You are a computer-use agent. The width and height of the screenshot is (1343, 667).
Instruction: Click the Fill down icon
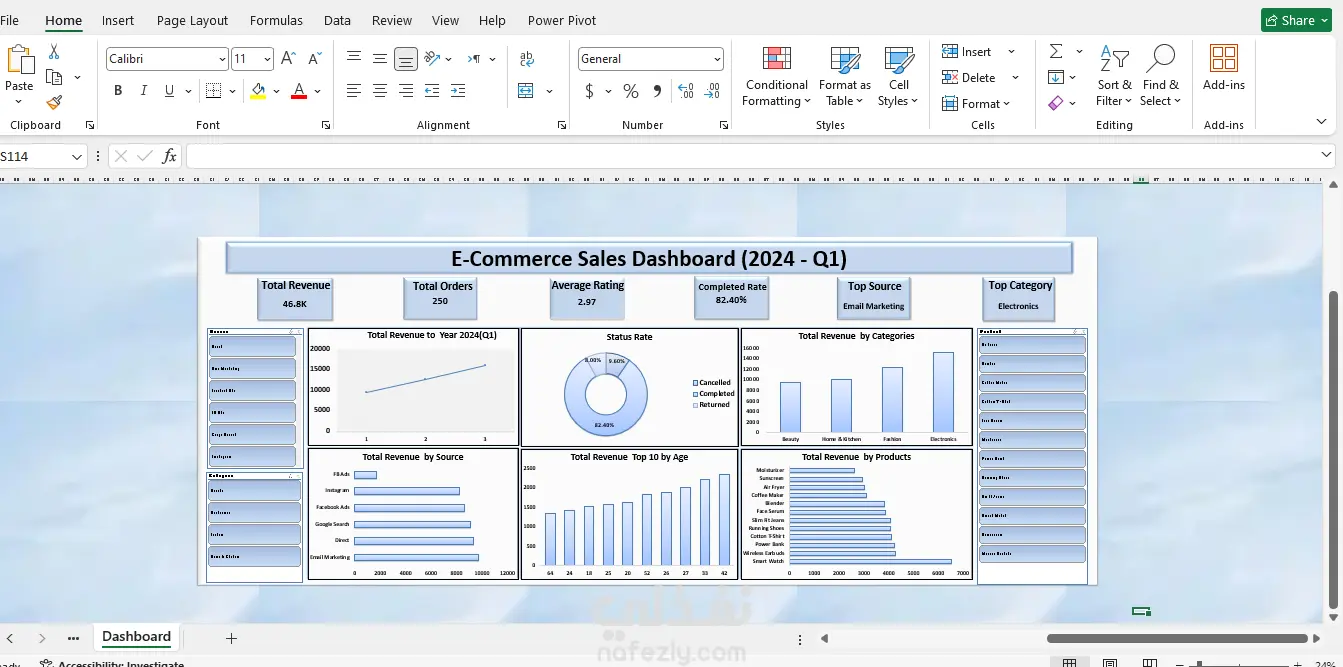pos(1056,77)
